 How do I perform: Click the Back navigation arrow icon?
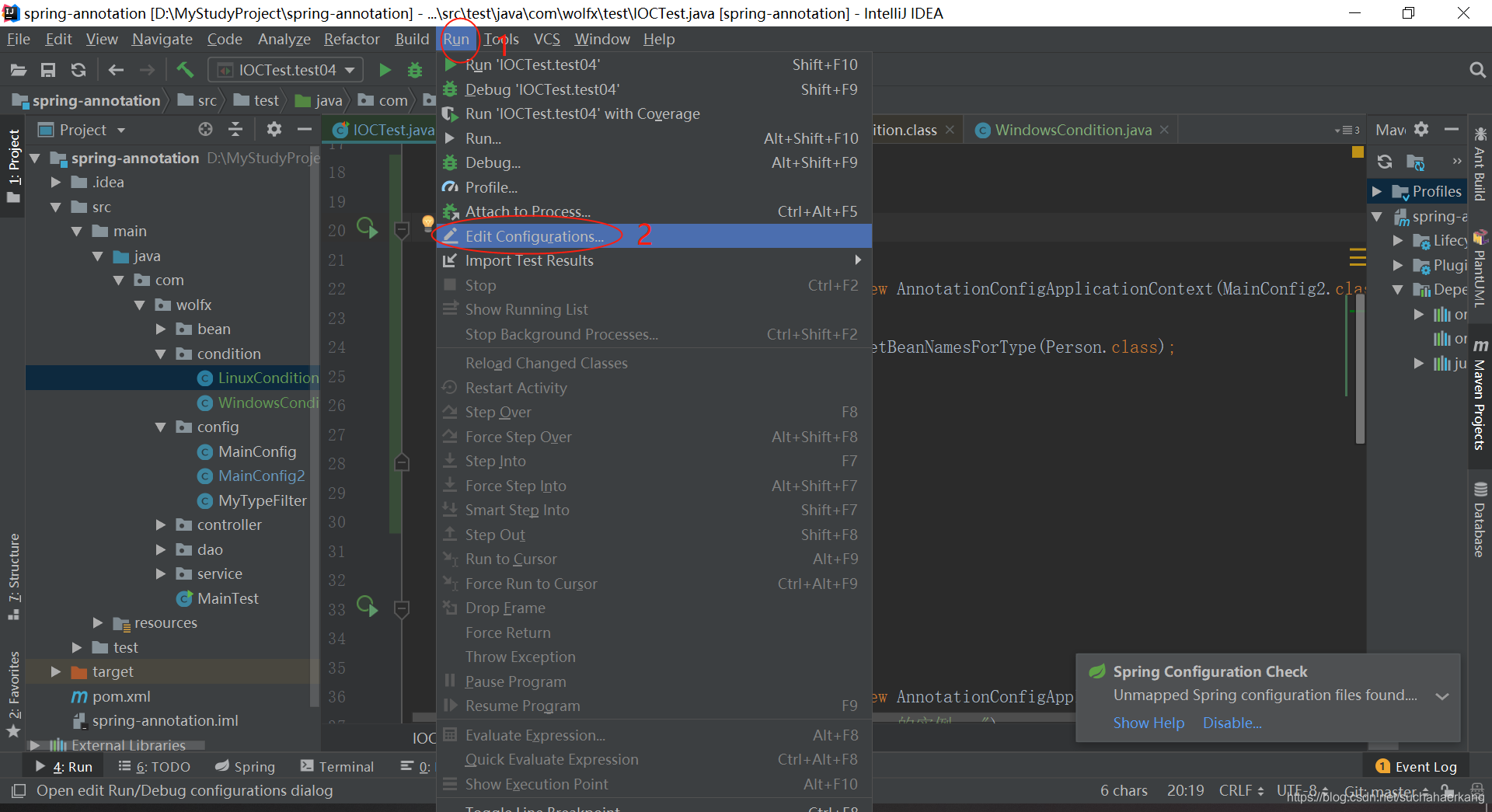(117, 70)
